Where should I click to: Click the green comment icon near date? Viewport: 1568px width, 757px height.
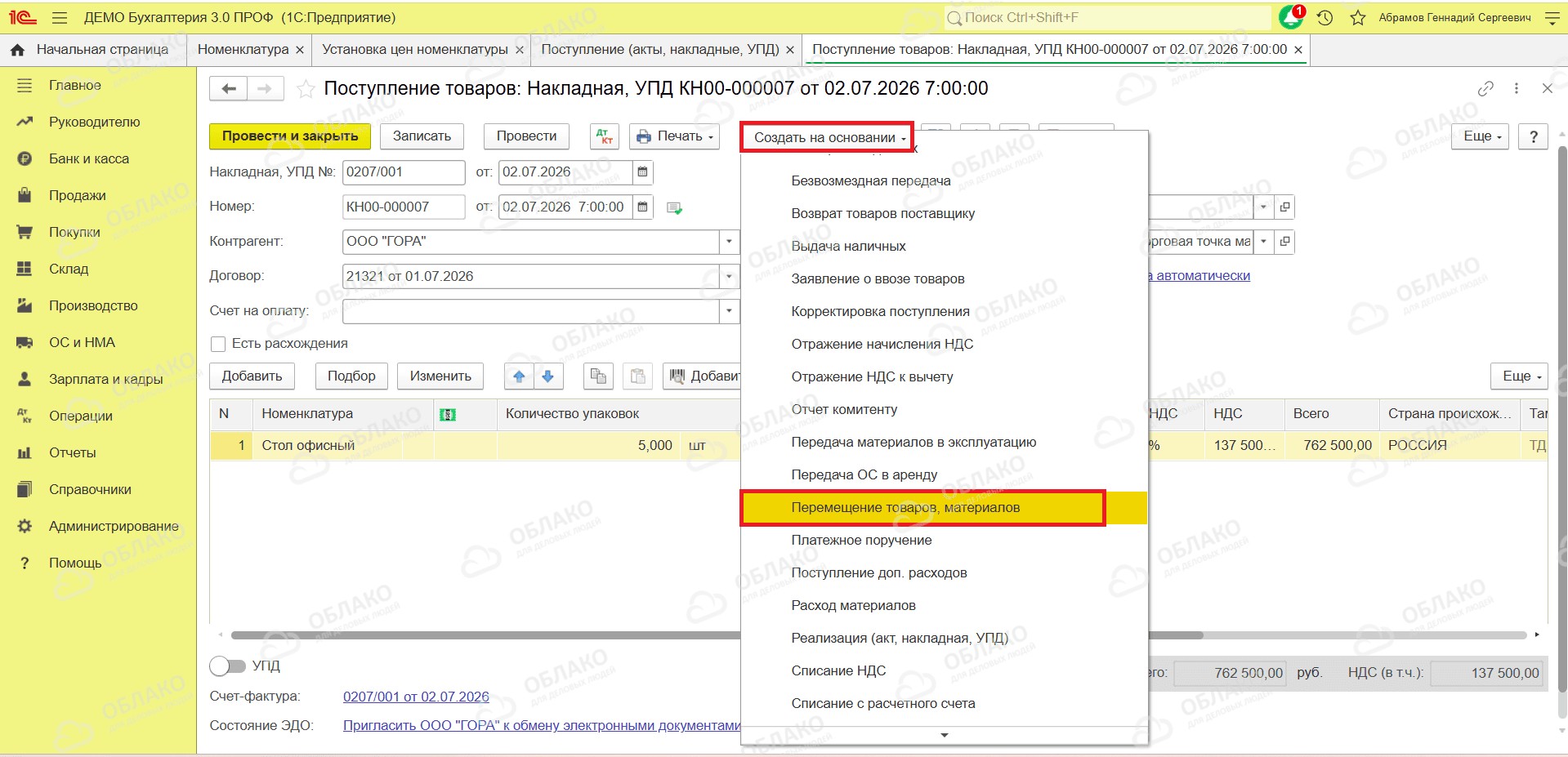[x=674, y=208]
